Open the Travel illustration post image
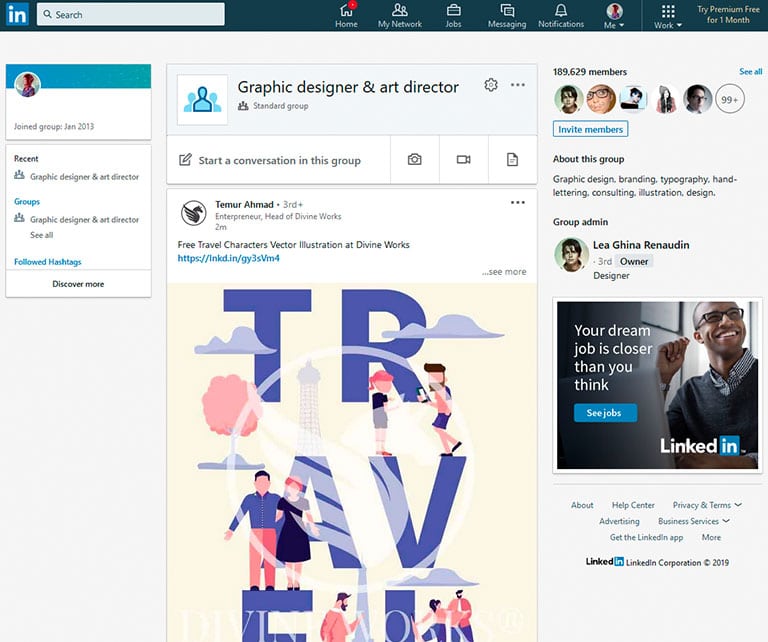This screenshot has width=768, height=642. [x=352, y=462]
